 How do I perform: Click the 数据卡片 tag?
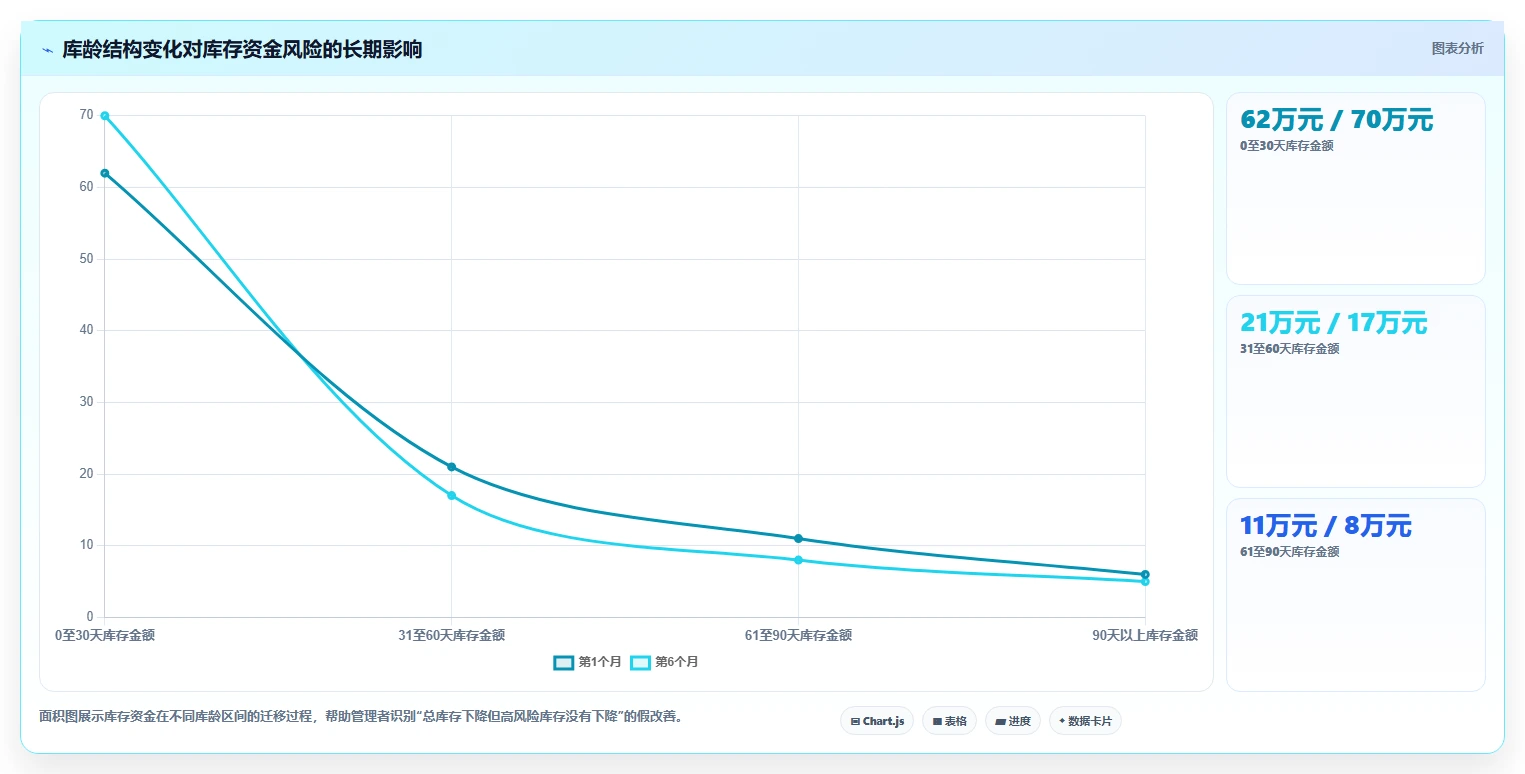coord(1085,721)
